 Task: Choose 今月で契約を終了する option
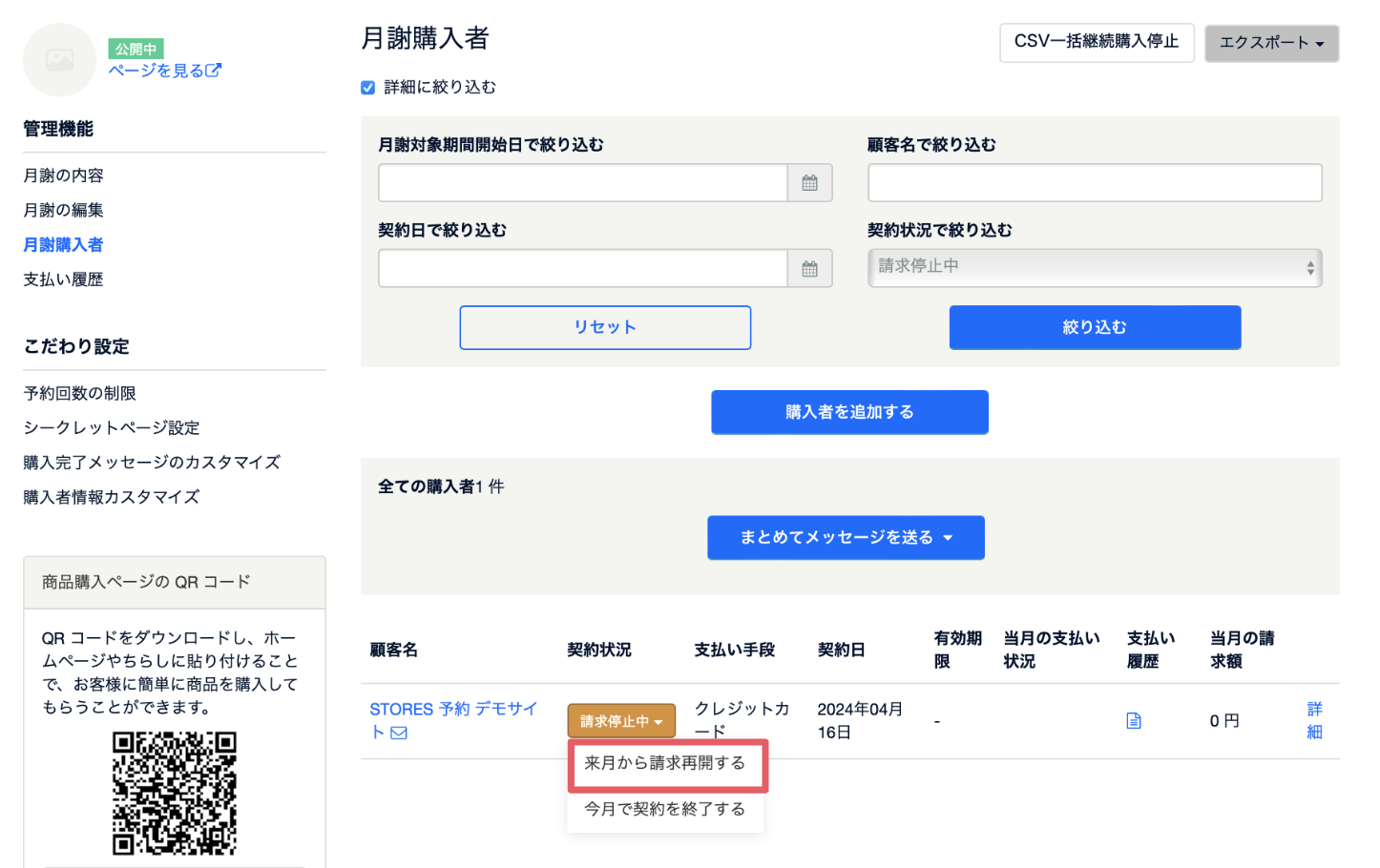[x=665, y=809]
